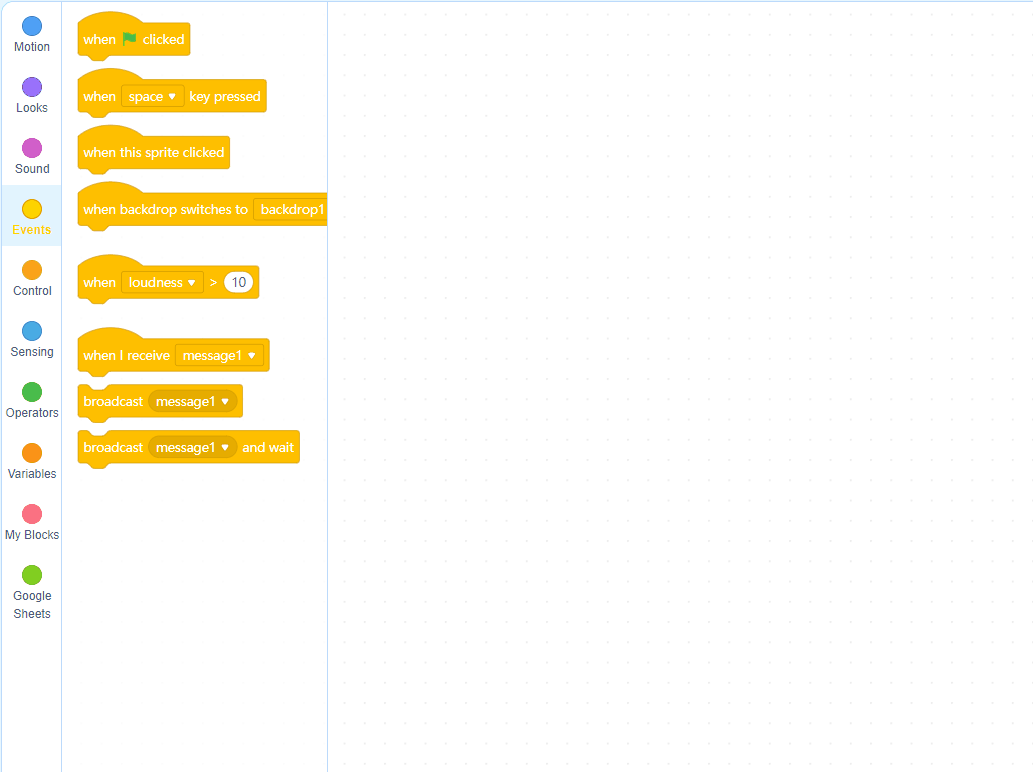Image resolution: width=1033 pixels, height=772 pixels.
Task: Open the Google Sheets extension category
Action: pos(32,593)
